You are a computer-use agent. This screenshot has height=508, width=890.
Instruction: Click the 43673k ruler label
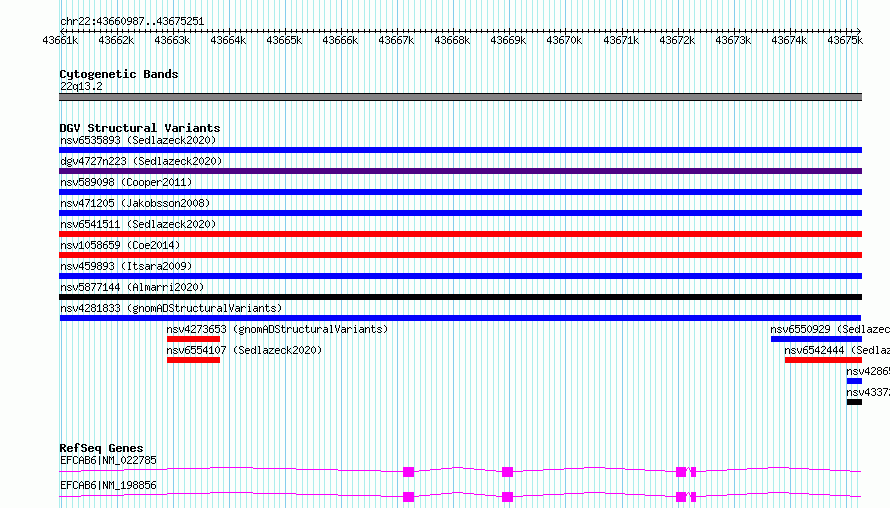(x=733, y=40)
